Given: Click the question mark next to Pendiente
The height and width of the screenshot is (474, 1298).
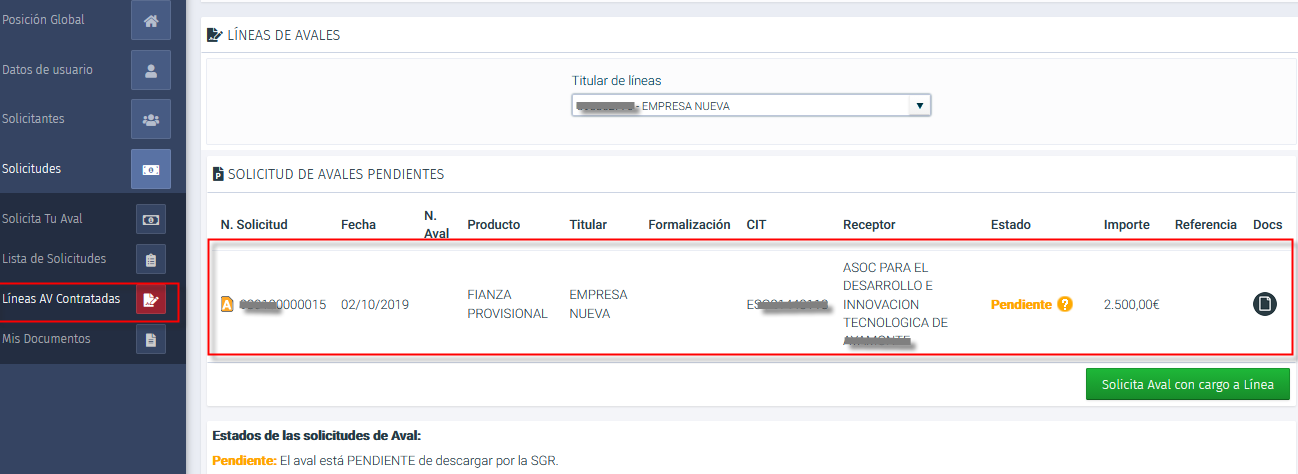Looking at the screenshot, I should tap(1064, 304).
